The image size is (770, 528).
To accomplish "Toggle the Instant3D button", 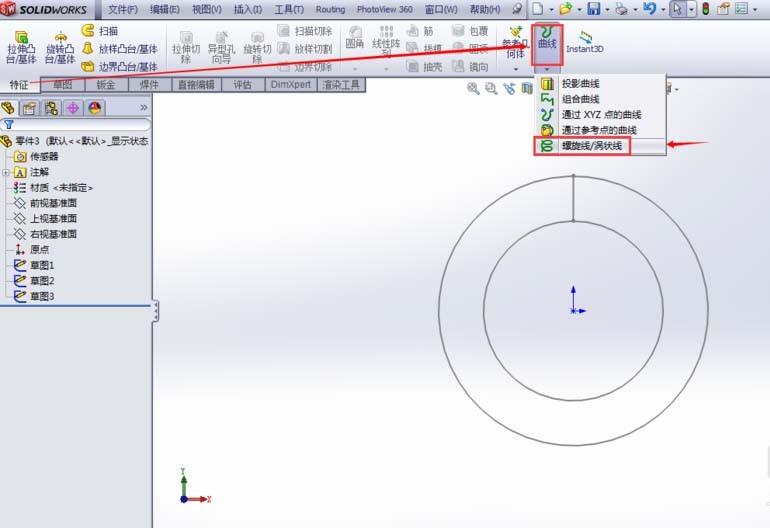I will (x=584, y=42).
